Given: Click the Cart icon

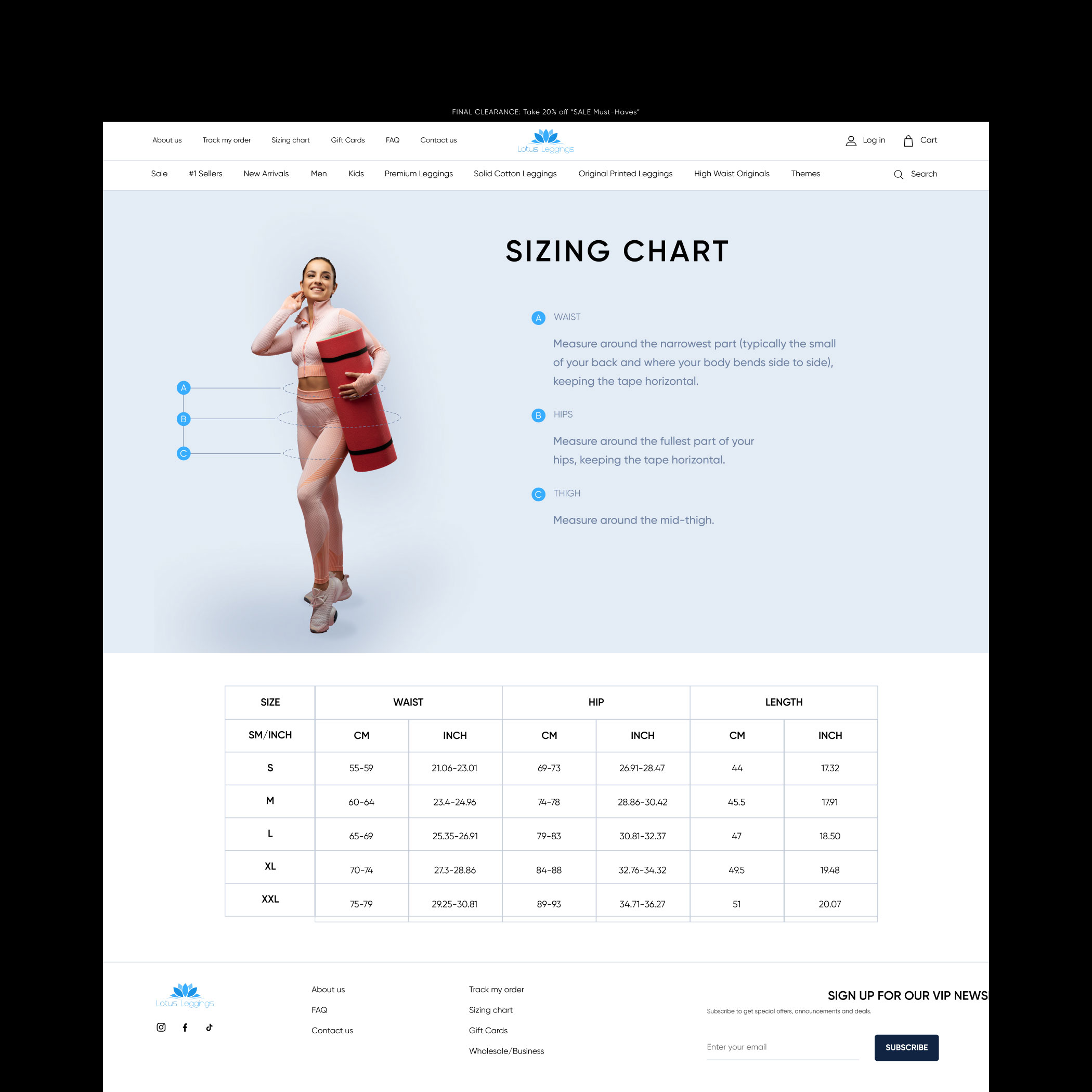Looking at the screenshot, I should coord(908,140).
